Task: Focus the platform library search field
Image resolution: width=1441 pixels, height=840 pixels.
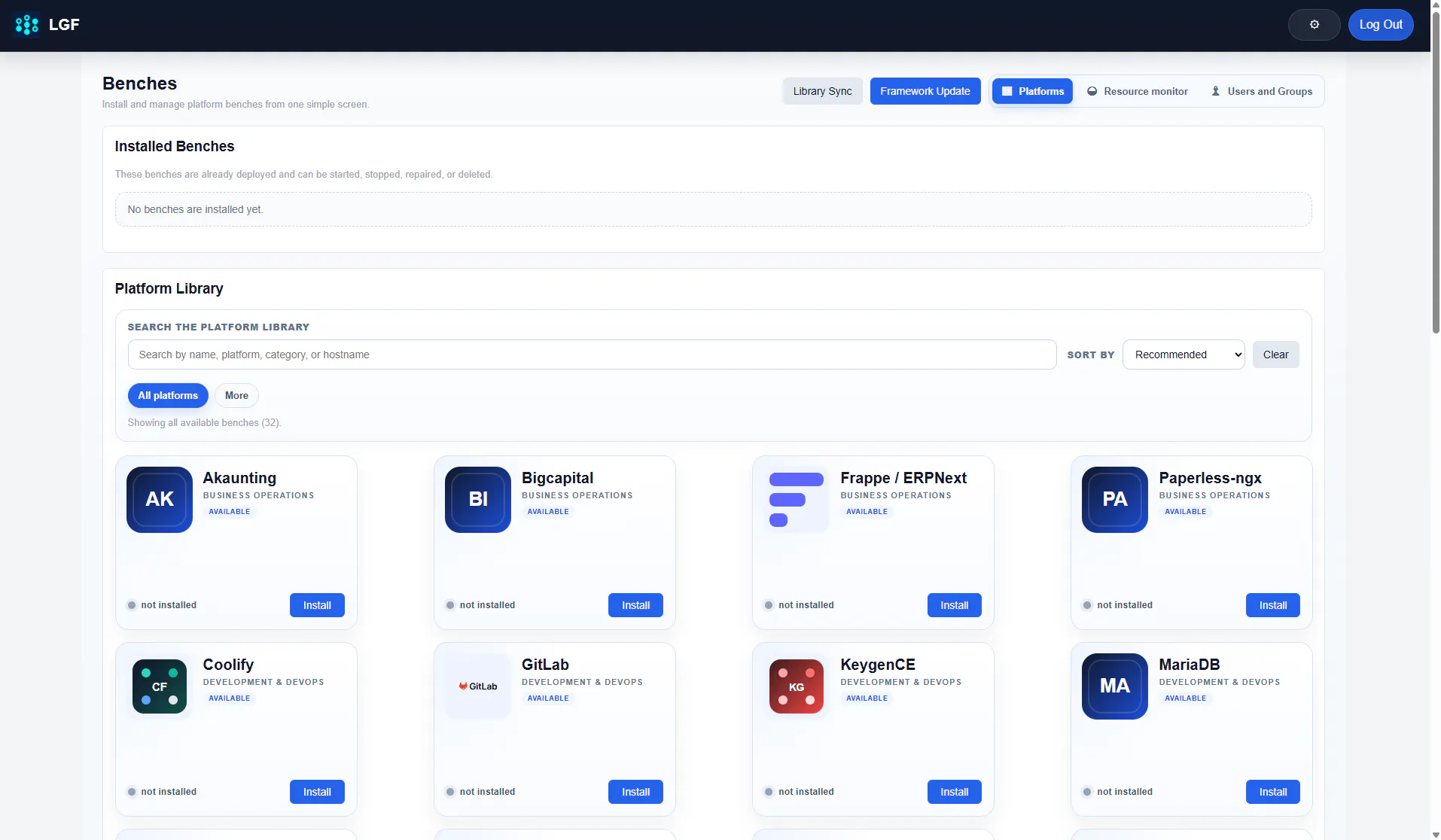Action: coord(592,355)
